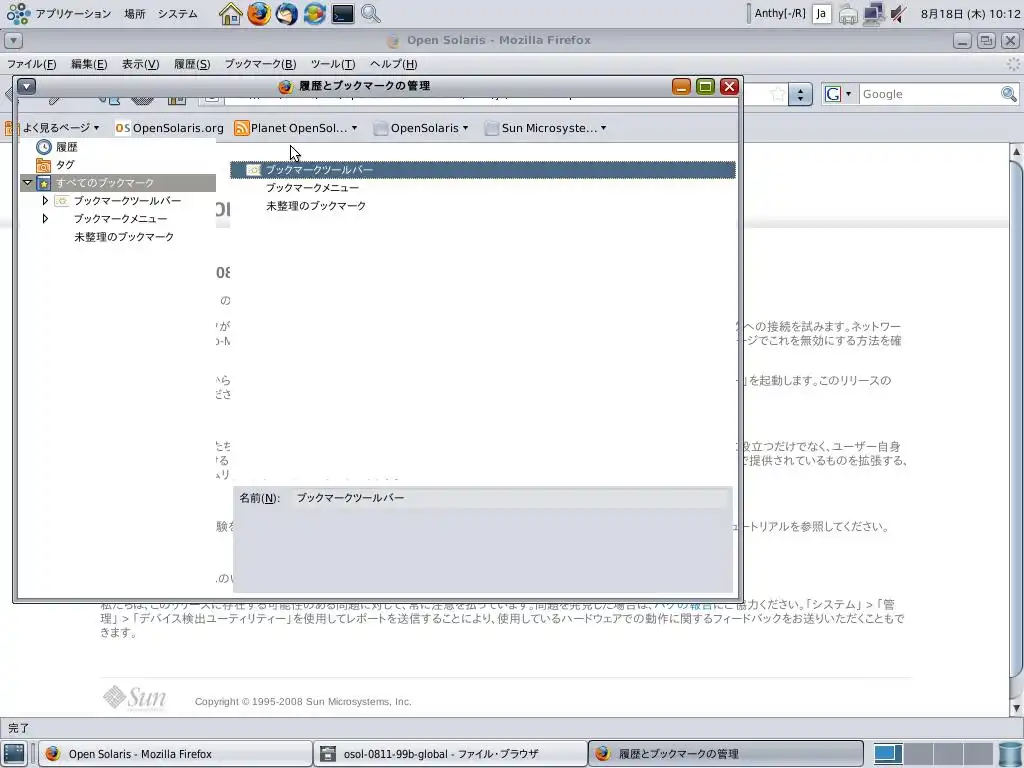Click the search magnifier icon in top panel
Viewport: 1024px width, 768px height.
click(x=370, y=14)
